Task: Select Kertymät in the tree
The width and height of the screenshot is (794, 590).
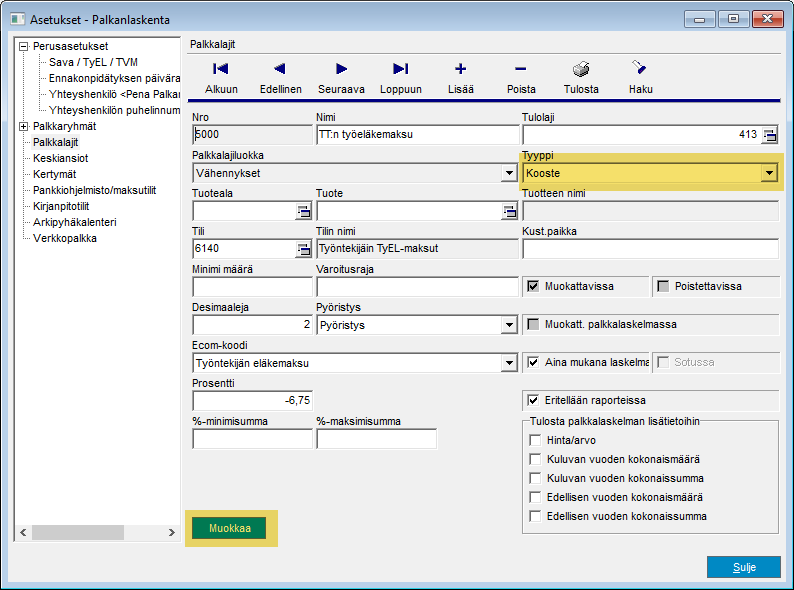Action: coord(54,174)
